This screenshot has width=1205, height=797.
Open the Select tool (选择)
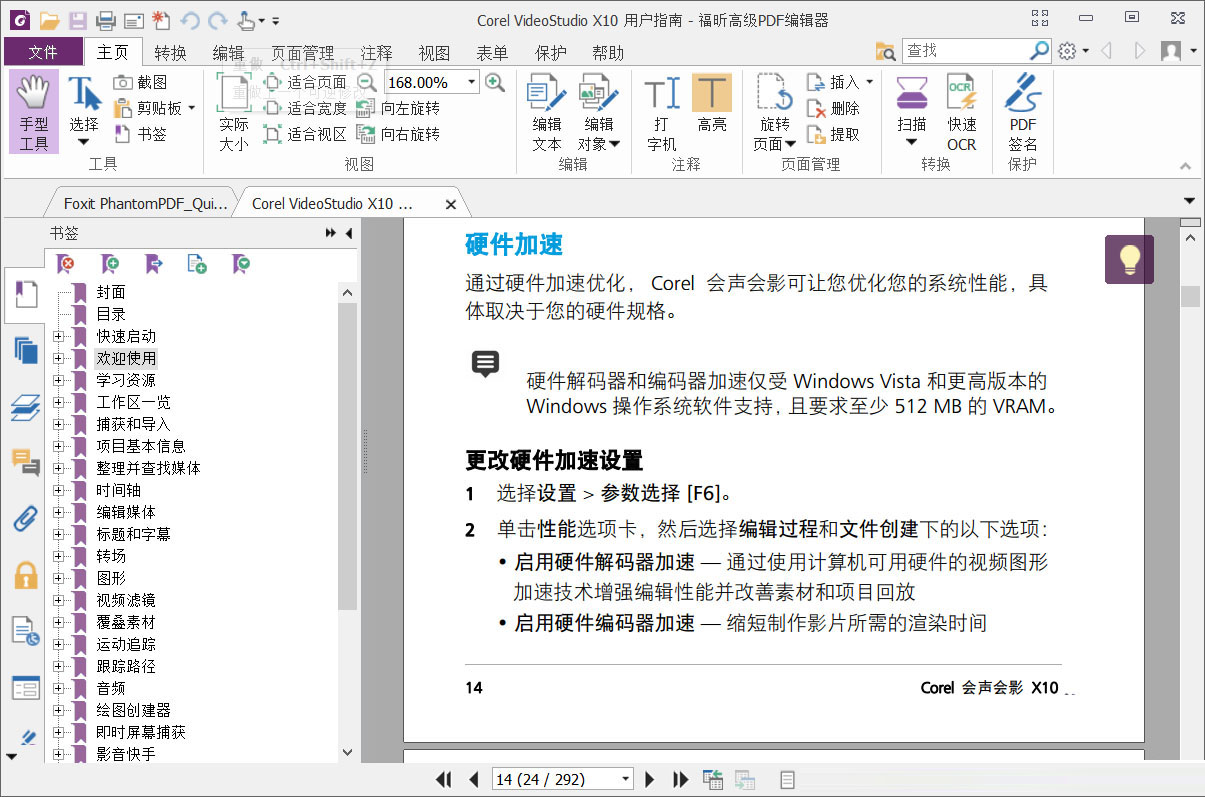click(x=84, y=112)
